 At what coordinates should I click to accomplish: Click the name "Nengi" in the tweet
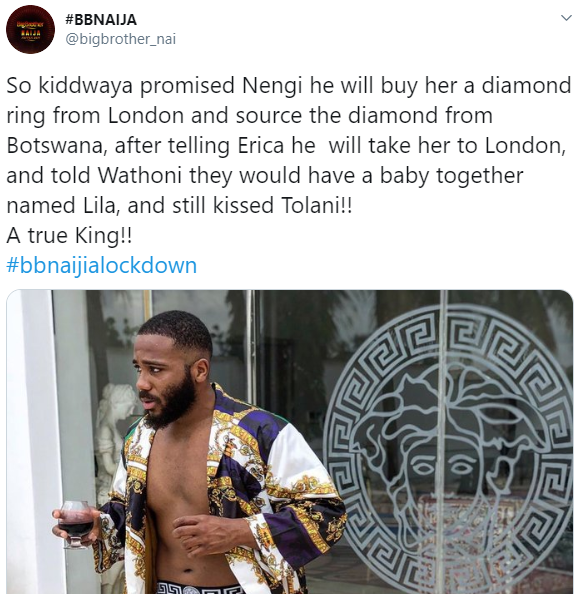[272, 86]
